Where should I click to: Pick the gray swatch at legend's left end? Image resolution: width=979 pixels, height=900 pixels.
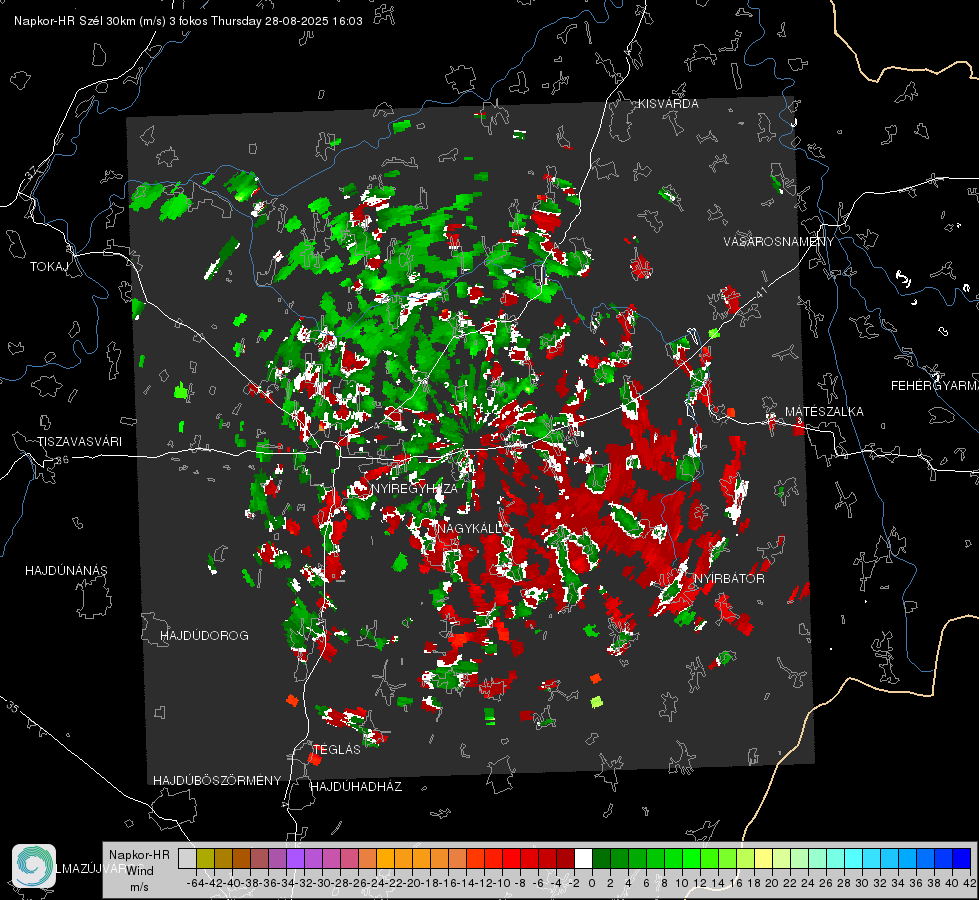(187, 858)
